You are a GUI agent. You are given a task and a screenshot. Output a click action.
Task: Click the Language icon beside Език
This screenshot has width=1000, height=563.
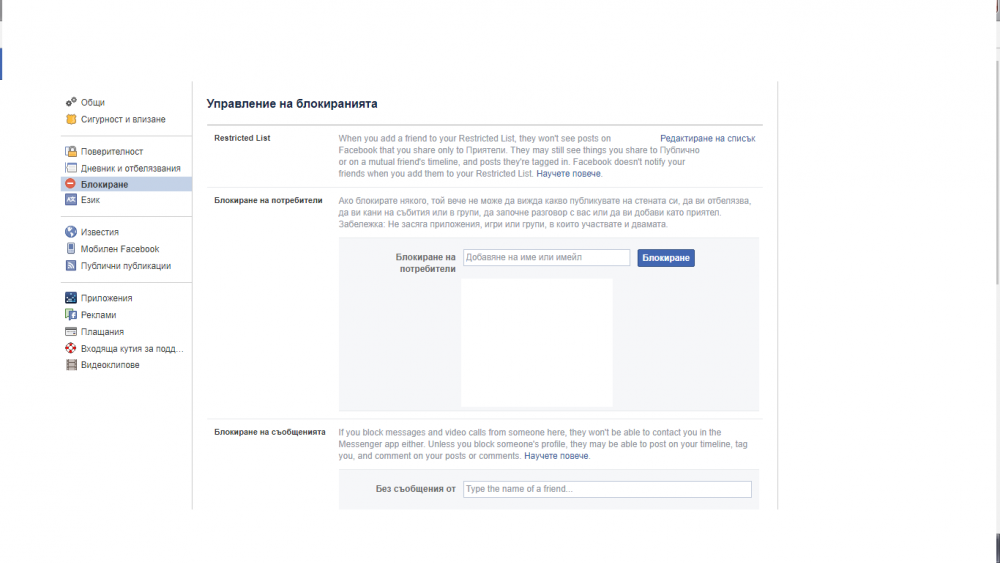click(71, 200)
